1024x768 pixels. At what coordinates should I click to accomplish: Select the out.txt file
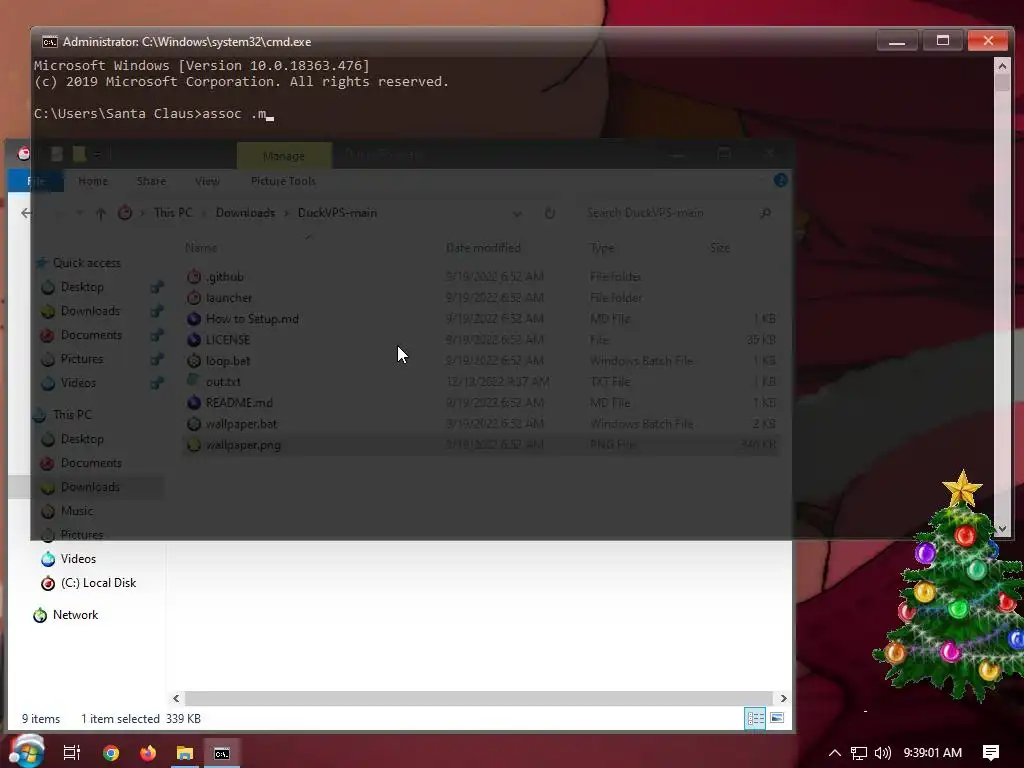click(x=223, y=381)
